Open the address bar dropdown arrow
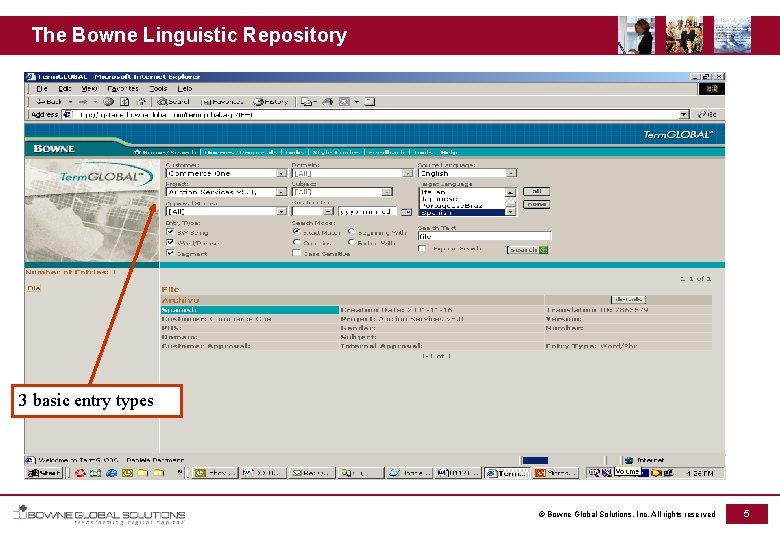 point(684,114)
